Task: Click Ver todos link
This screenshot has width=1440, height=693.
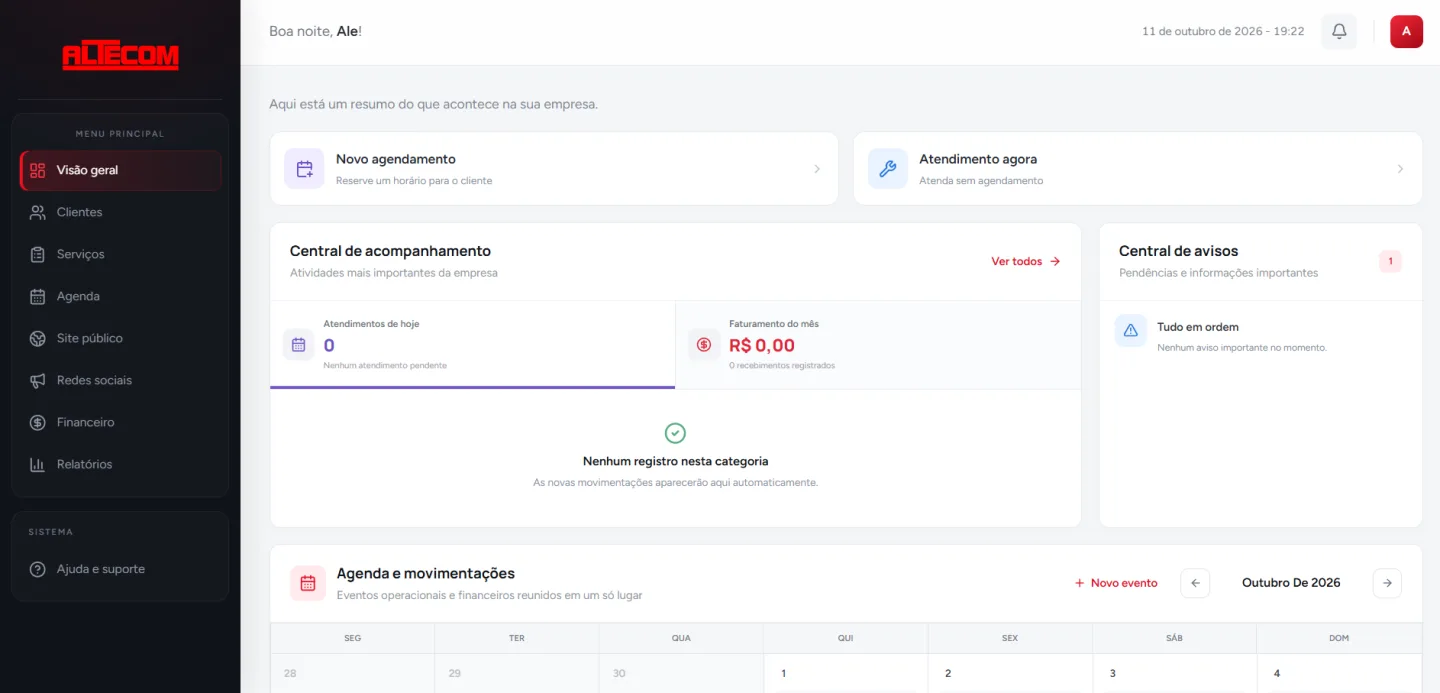Action: tap(1026, 261)
